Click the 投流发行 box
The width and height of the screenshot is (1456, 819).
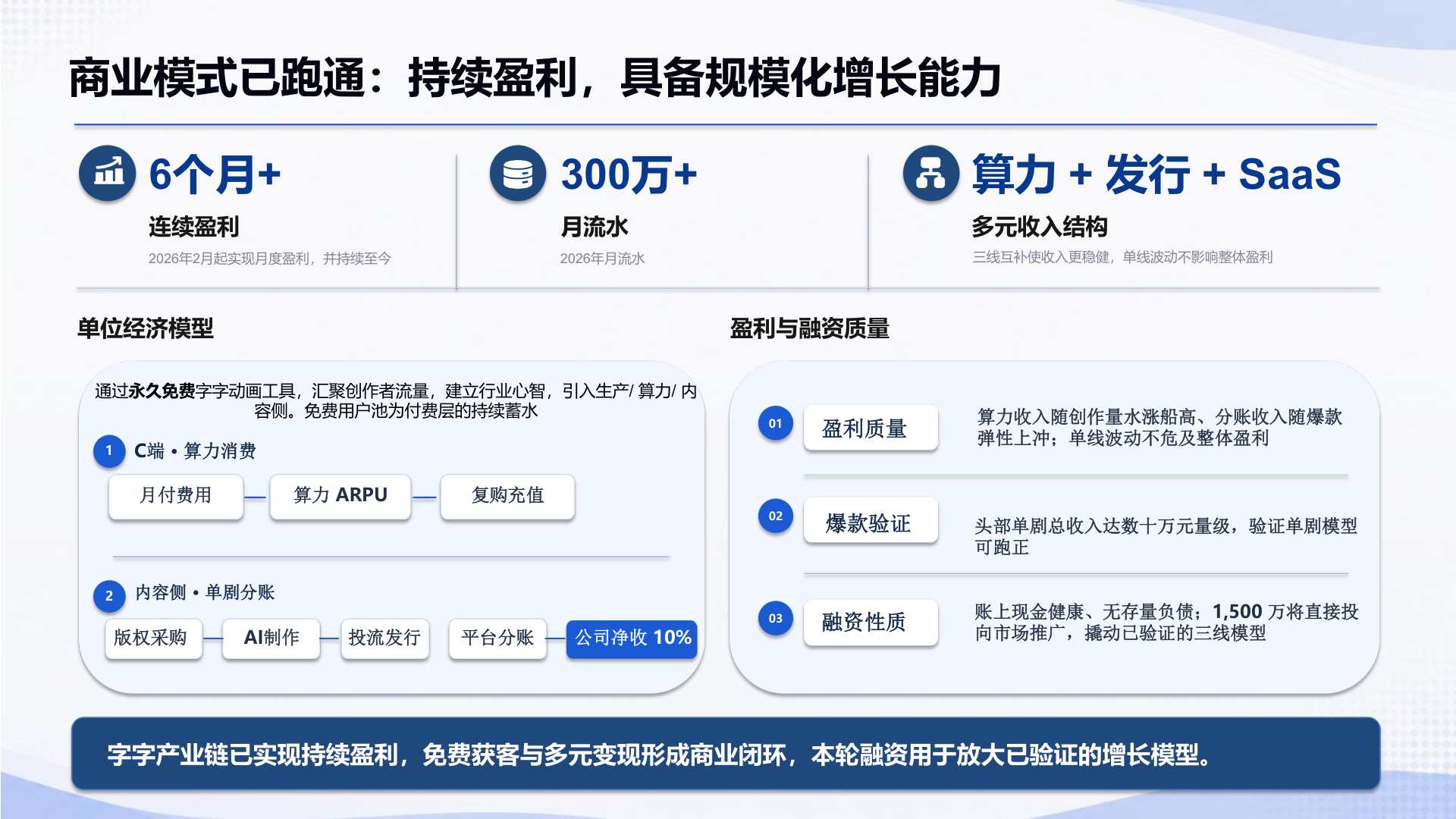pyautogui.click(x=385, y=639)
